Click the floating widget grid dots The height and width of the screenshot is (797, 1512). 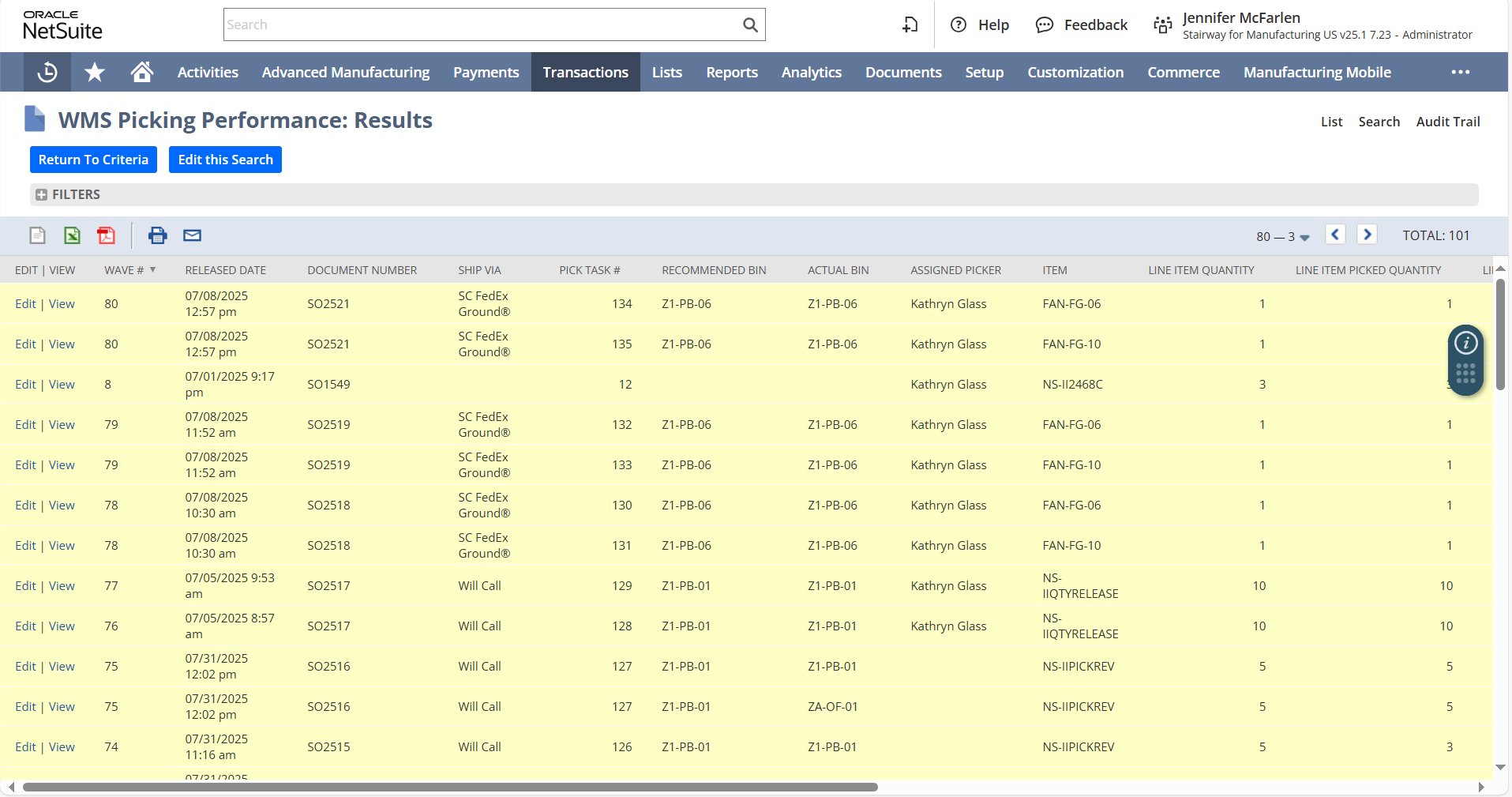tap(1466, 374)
